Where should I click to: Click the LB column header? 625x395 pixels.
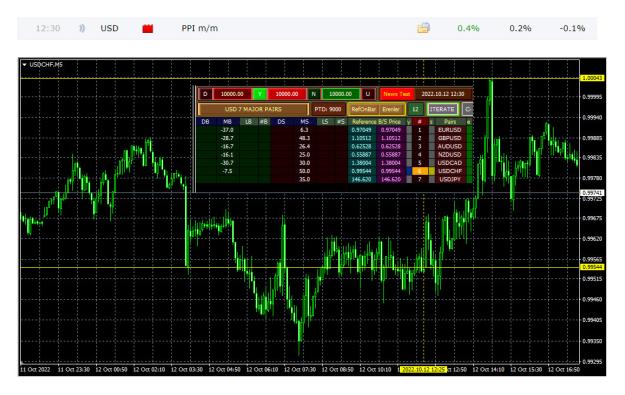248,122
